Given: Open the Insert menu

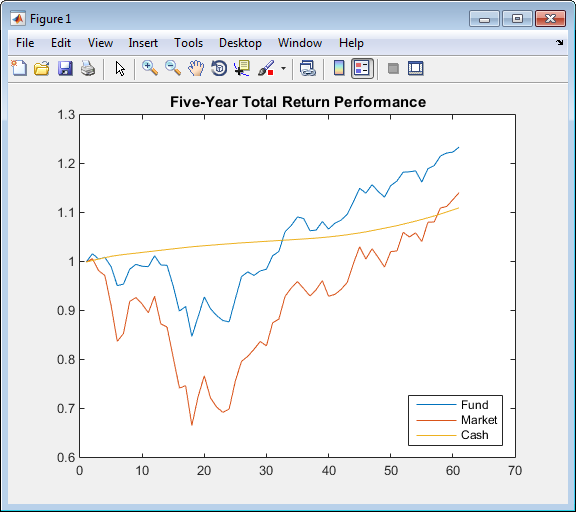Looking at the screenshot, I should pos(143,43).
